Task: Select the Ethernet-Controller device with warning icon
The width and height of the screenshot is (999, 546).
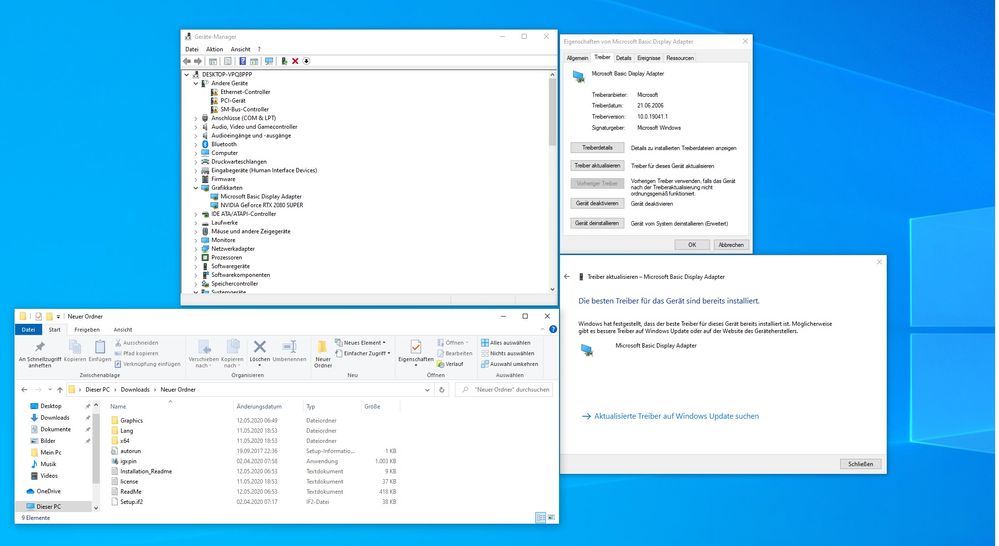Action: point(245,92)
